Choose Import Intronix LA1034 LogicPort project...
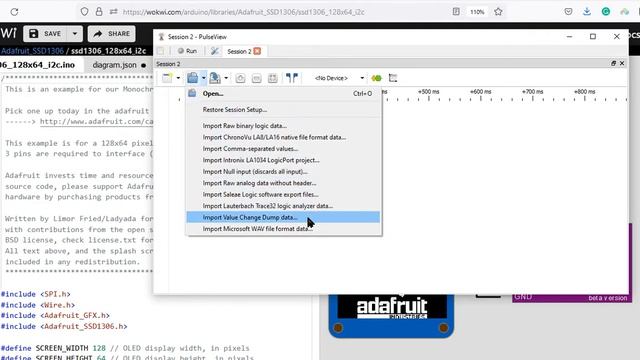This screenshot has width=640, height=360. click(x=283, y=160)
